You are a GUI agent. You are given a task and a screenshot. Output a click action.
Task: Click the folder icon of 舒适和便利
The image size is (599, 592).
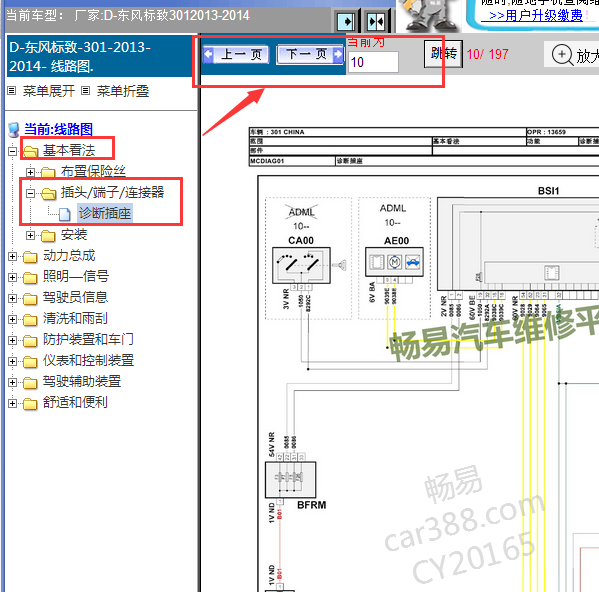pos(30,404)
